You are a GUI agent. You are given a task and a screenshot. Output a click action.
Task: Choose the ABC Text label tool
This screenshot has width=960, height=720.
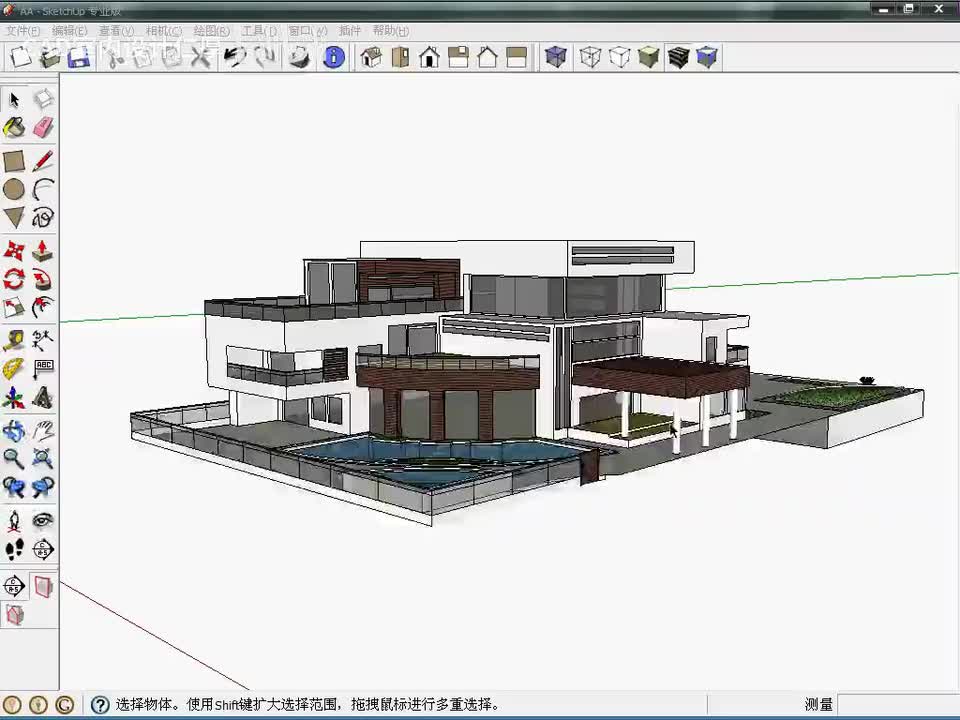[x=43, y=369]
